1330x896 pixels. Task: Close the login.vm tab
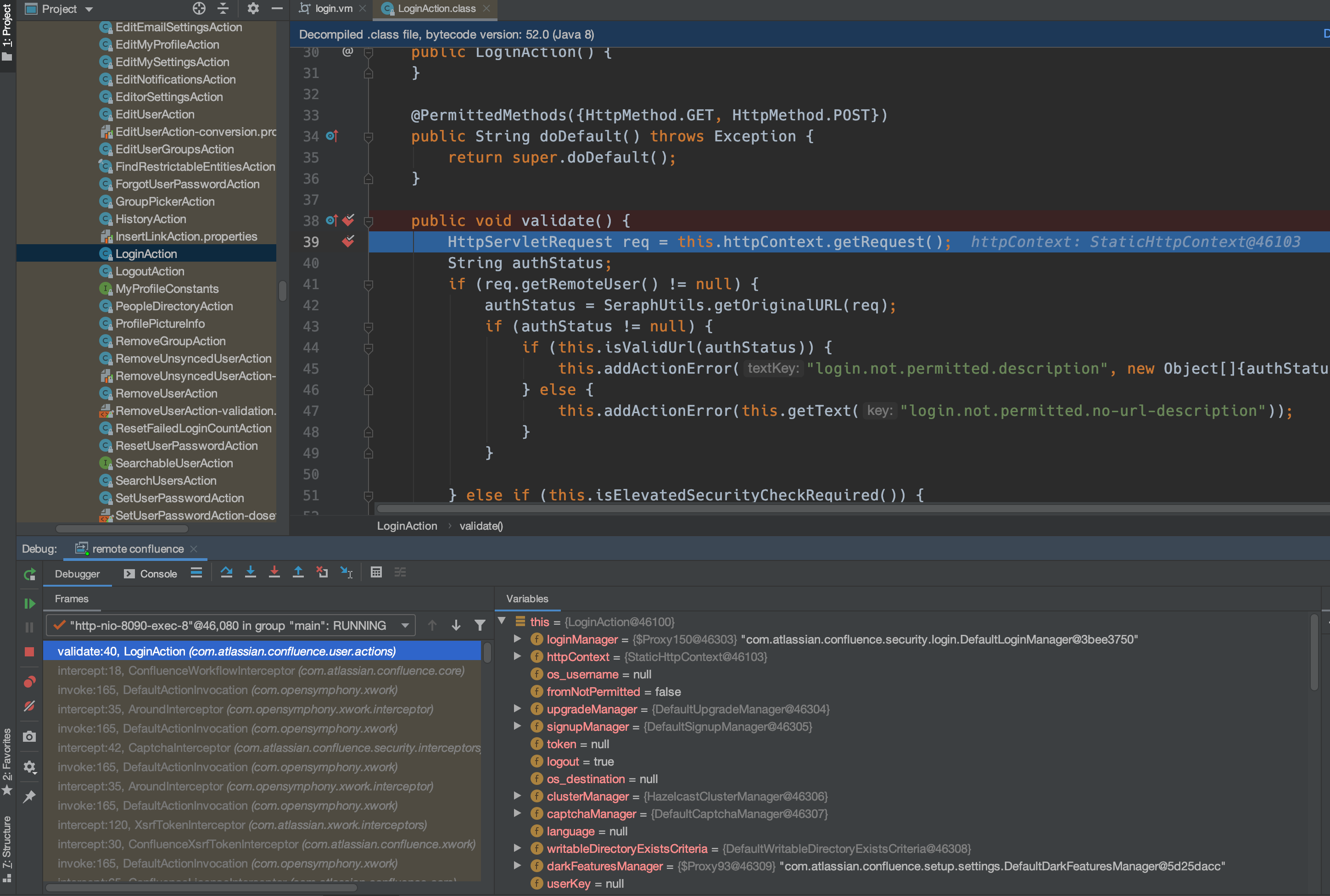click(x=362, y=9)
